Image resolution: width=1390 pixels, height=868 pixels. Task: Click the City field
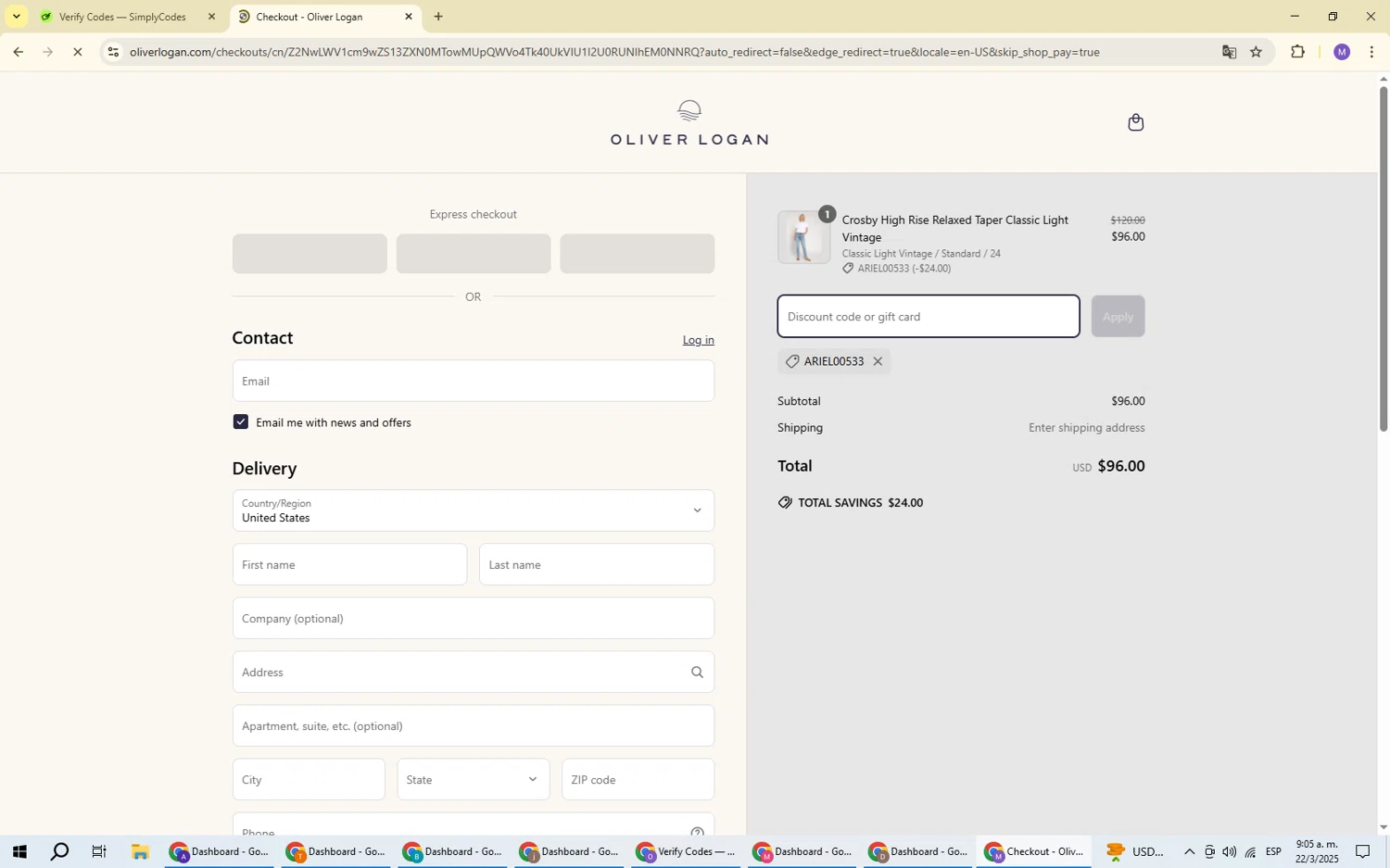[x=309, y=780]
